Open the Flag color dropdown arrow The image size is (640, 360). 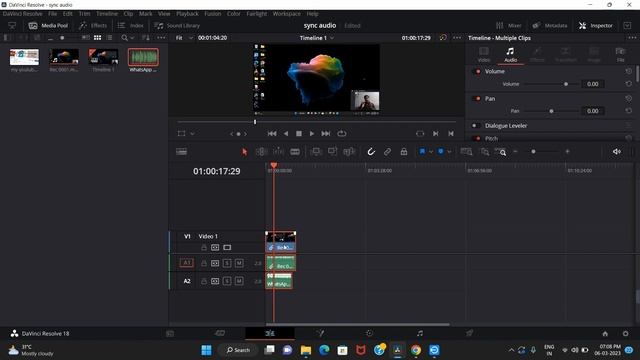coord(431,152)
